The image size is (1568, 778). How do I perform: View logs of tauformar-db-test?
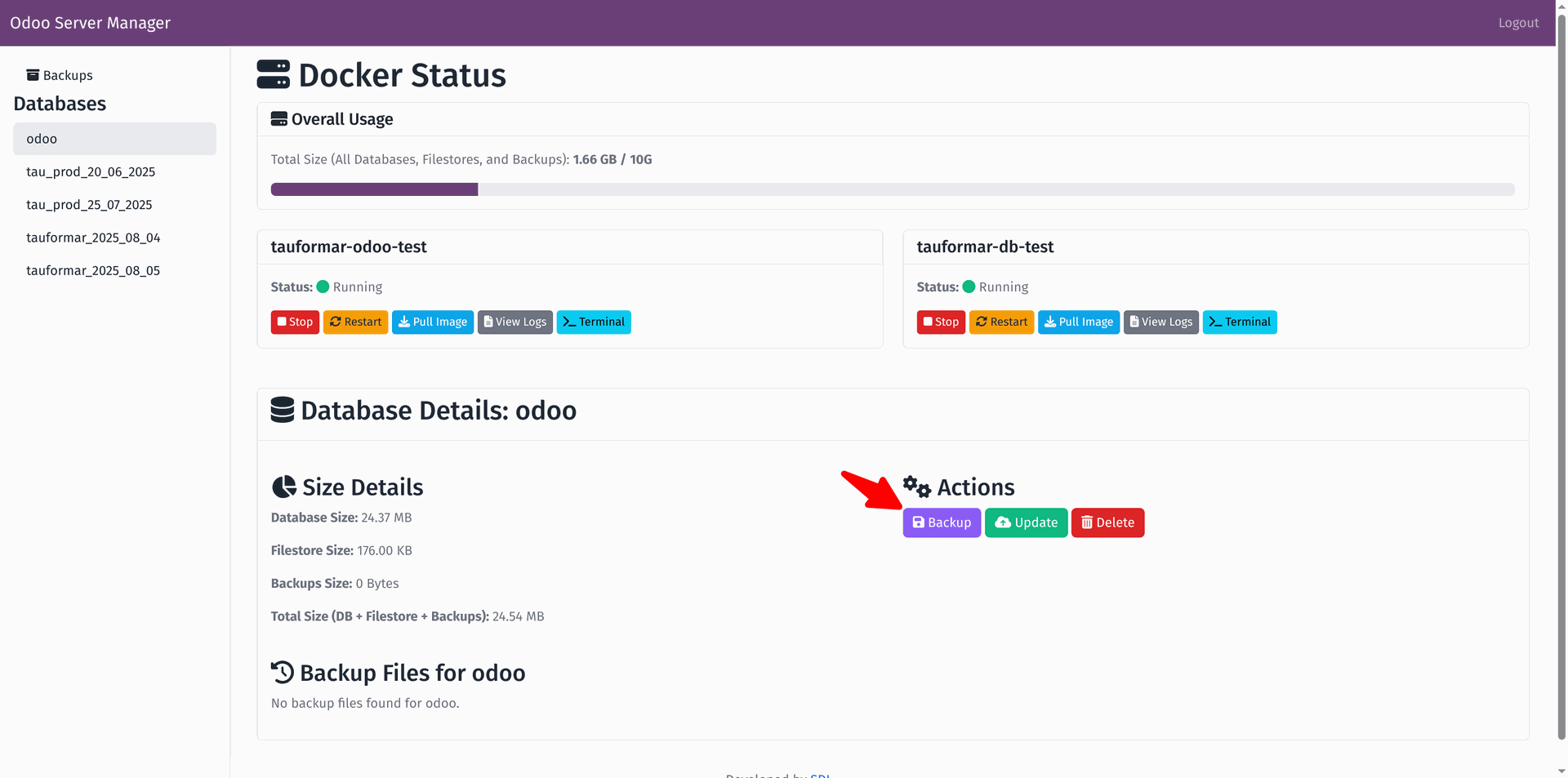click(1160, 322)
